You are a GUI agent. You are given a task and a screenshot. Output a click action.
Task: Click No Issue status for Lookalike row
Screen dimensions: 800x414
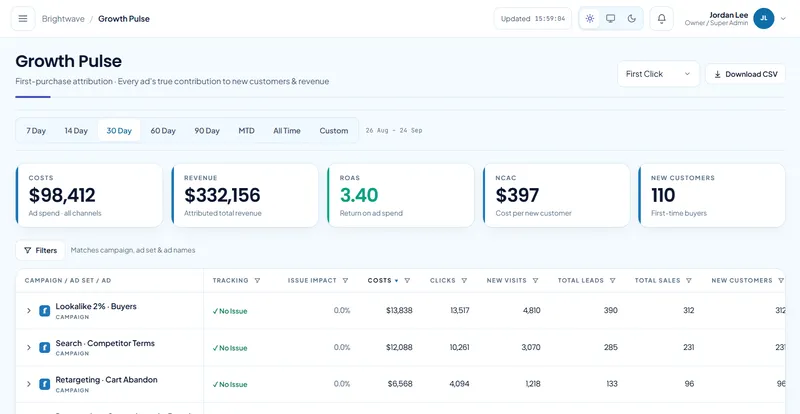click(230, 311)
